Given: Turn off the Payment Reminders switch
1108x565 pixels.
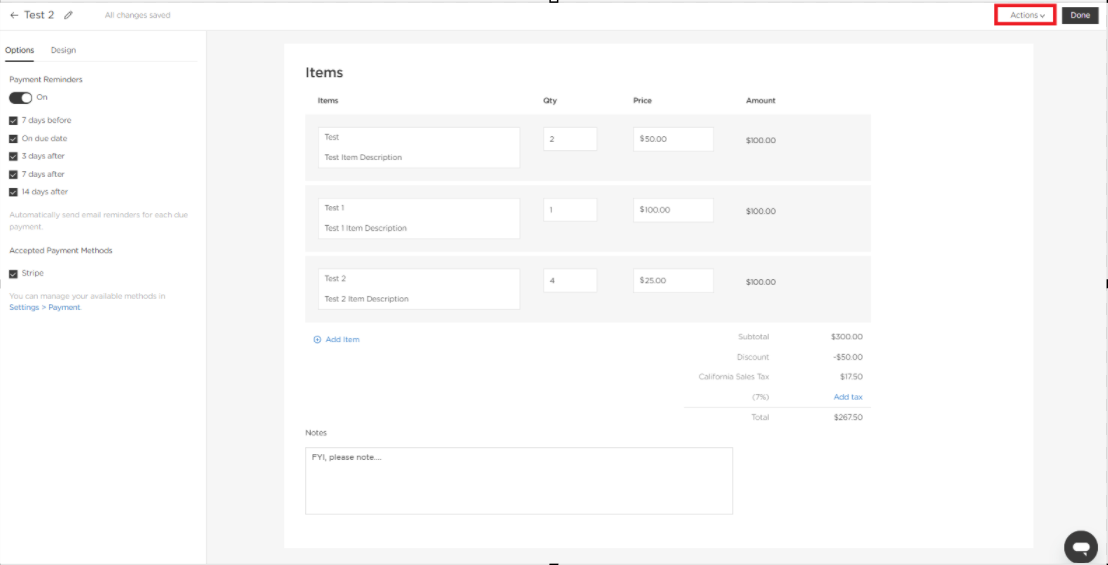Looking at the screenshot, I should (20, 97).
